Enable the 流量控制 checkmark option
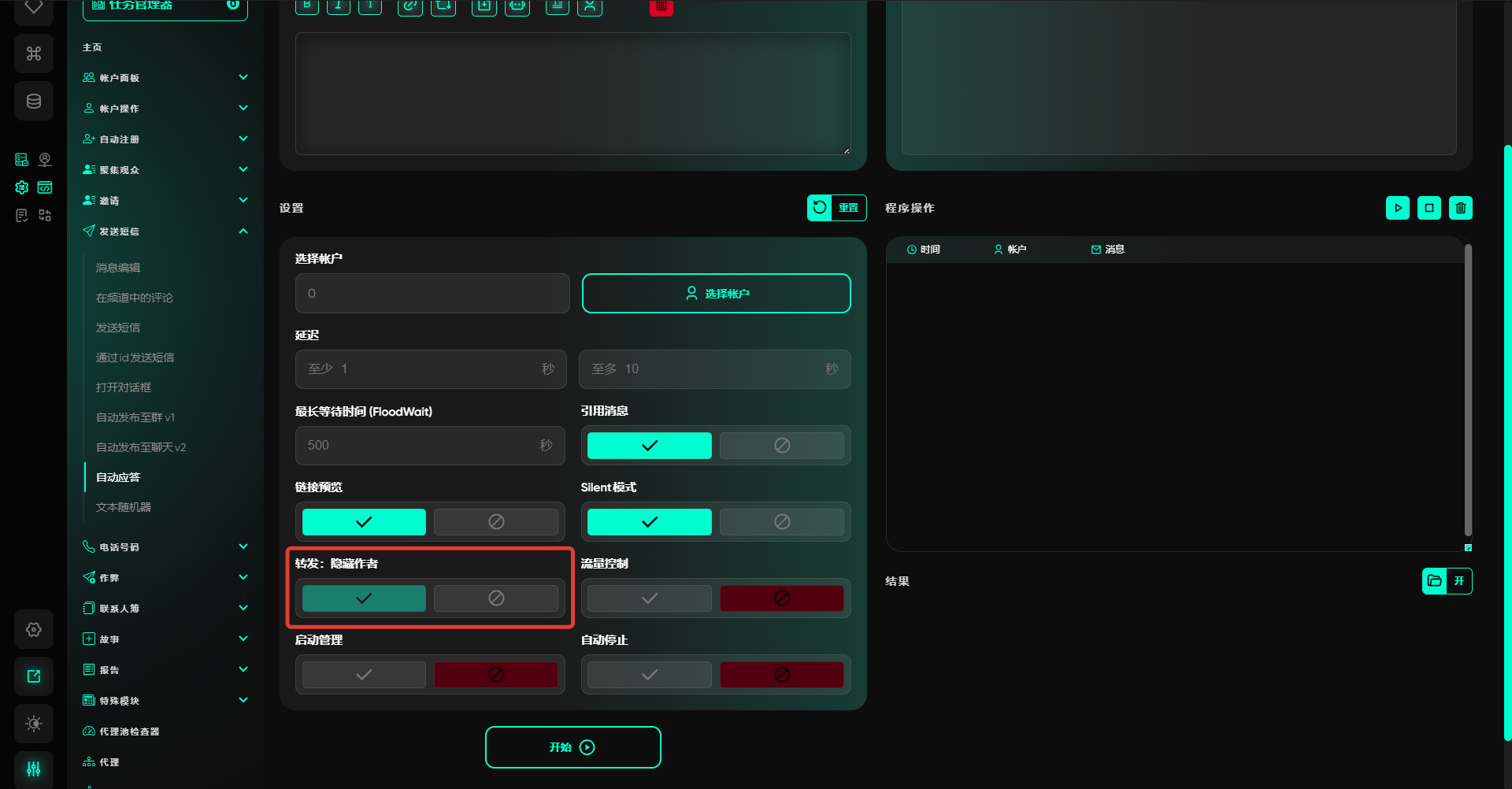This screenshot has width=1512, height=789. pyautogui.click(x=649, y=598)
